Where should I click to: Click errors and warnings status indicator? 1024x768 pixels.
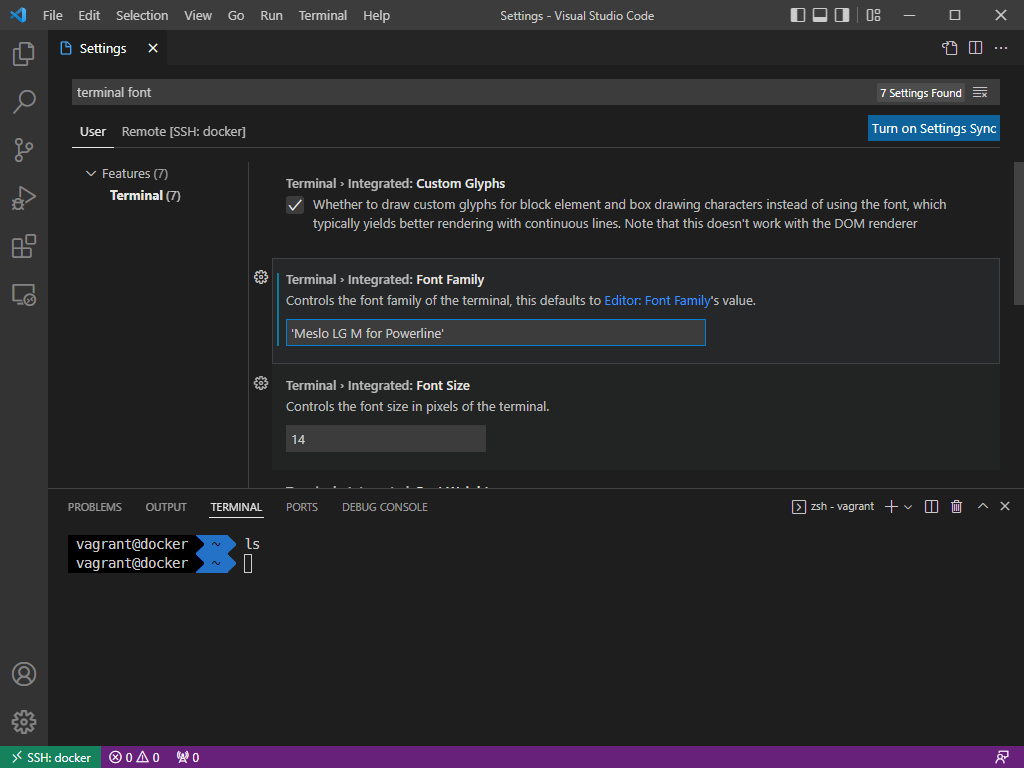click(135, 758)
